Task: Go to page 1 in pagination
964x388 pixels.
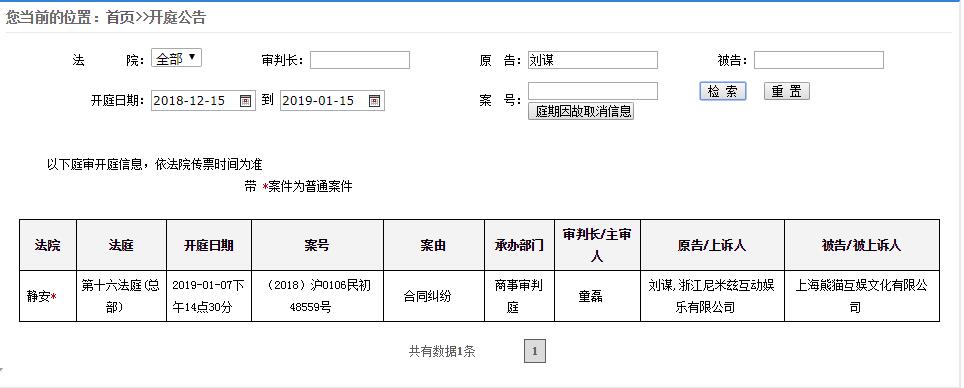Action: click(535, 351)
